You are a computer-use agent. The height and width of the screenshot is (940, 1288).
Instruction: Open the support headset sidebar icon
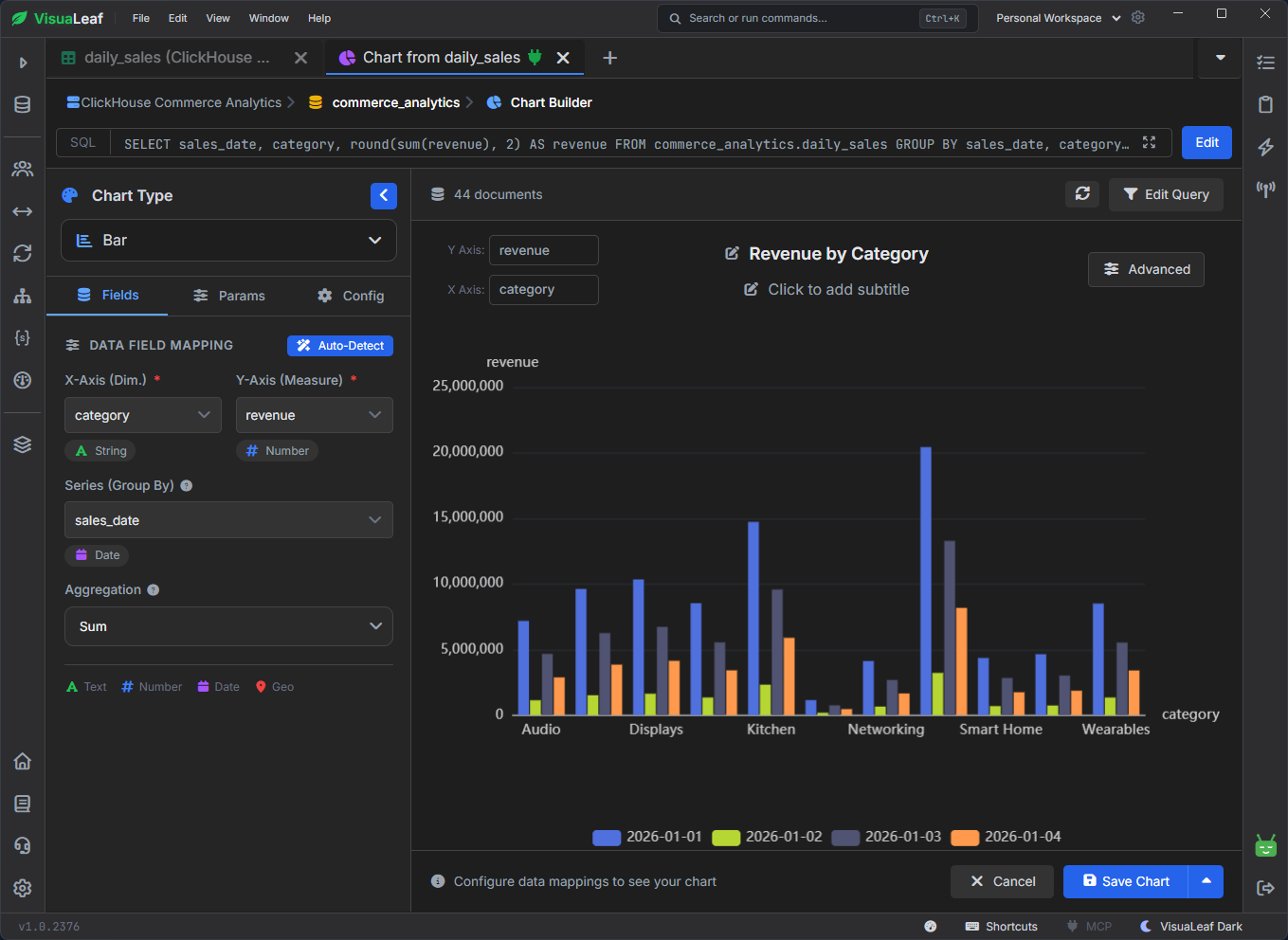tap(23, 845)
